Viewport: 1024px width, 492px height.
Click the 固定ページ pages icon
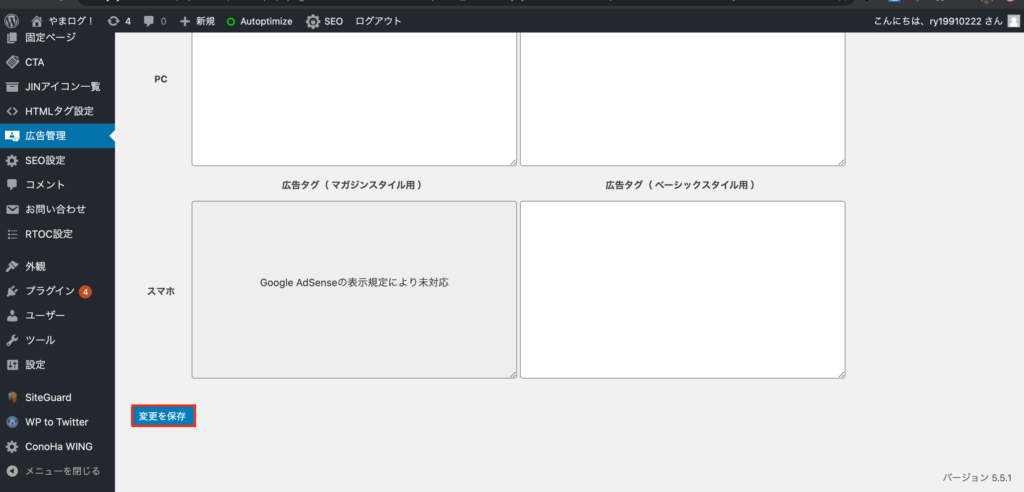tap(12, 37)
